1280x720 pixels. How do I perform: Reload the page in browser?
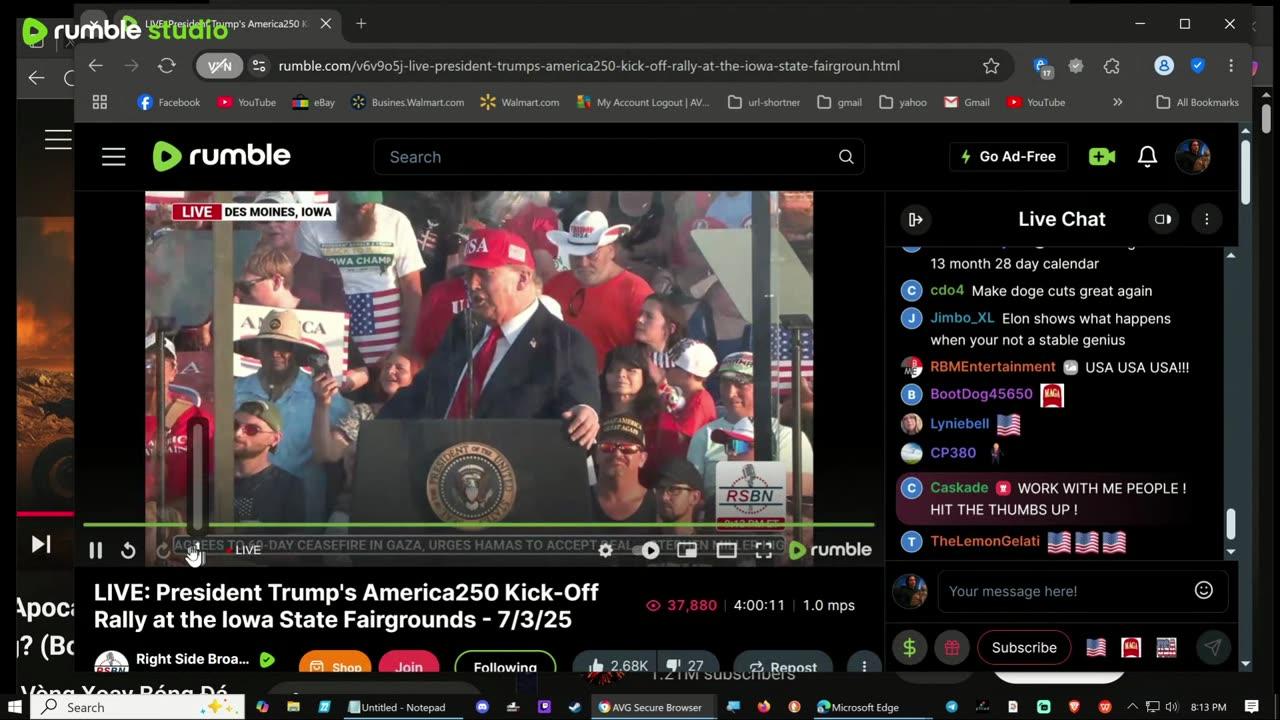tap(167, 66)
